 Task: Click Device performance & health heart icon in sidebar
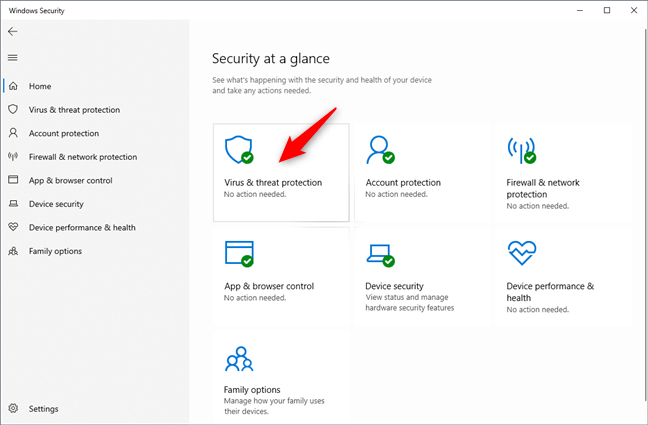13,227
